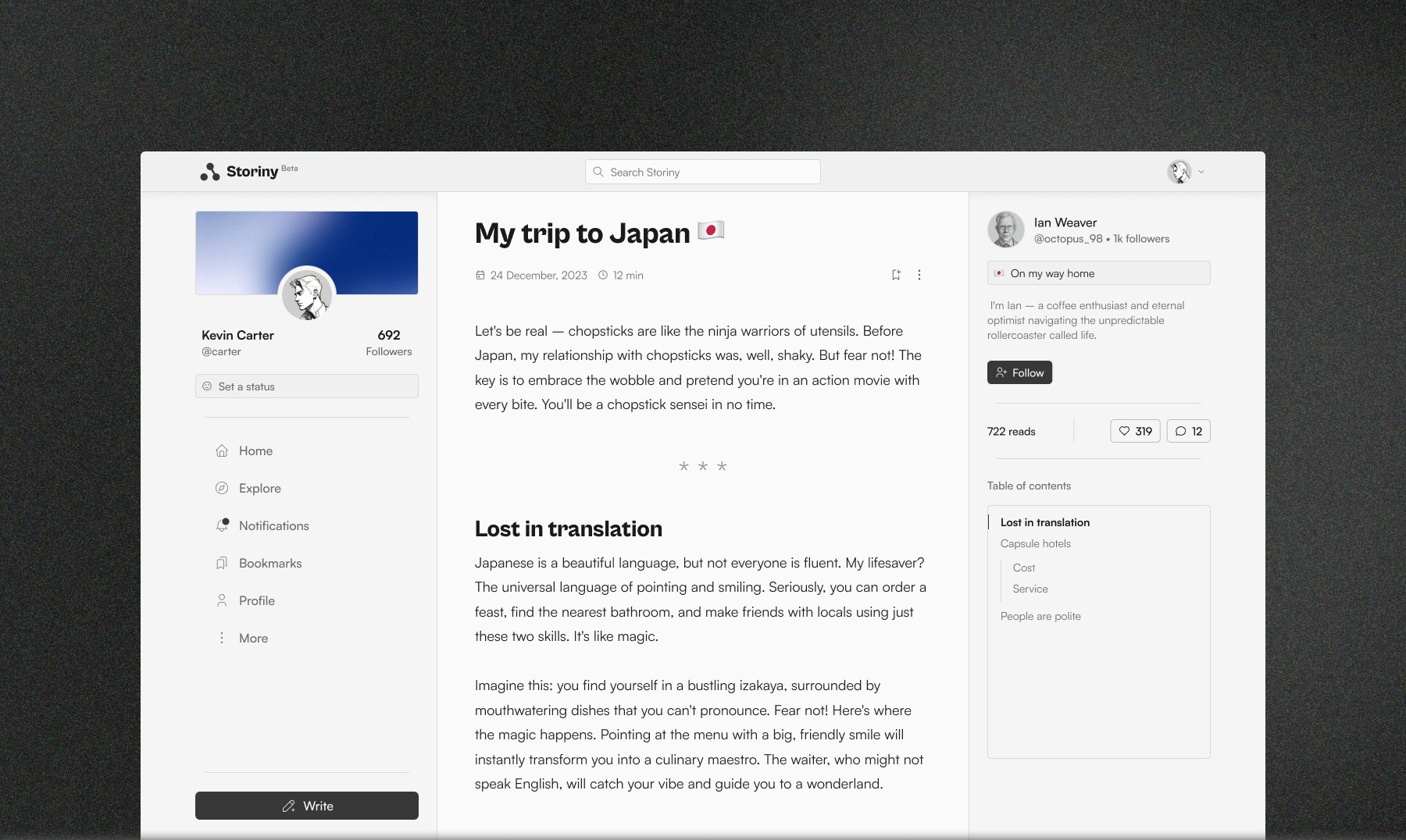Click the @octopus_98 handle

tap(1069, 239)
